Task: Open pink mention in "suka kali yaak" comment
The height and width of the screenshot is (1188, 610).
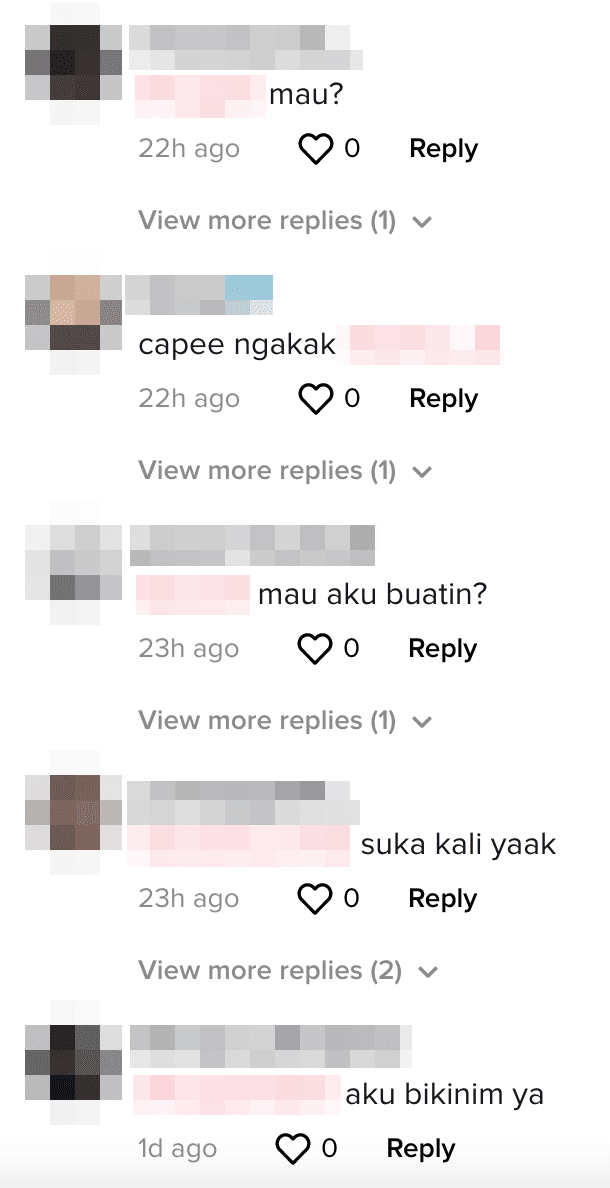Action: (238, 846)
